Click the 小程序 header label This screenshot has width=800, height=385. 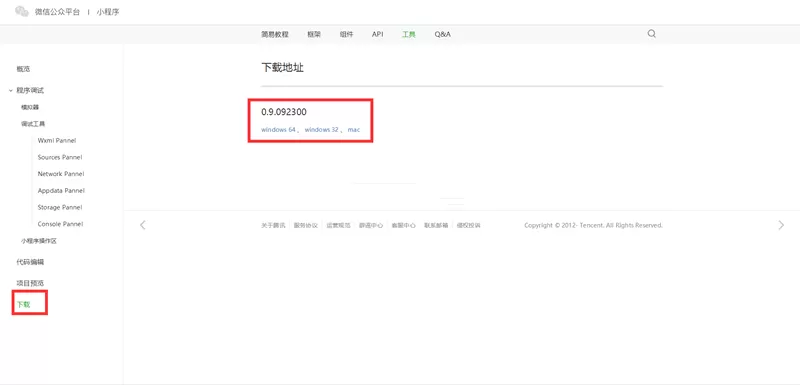108,11
